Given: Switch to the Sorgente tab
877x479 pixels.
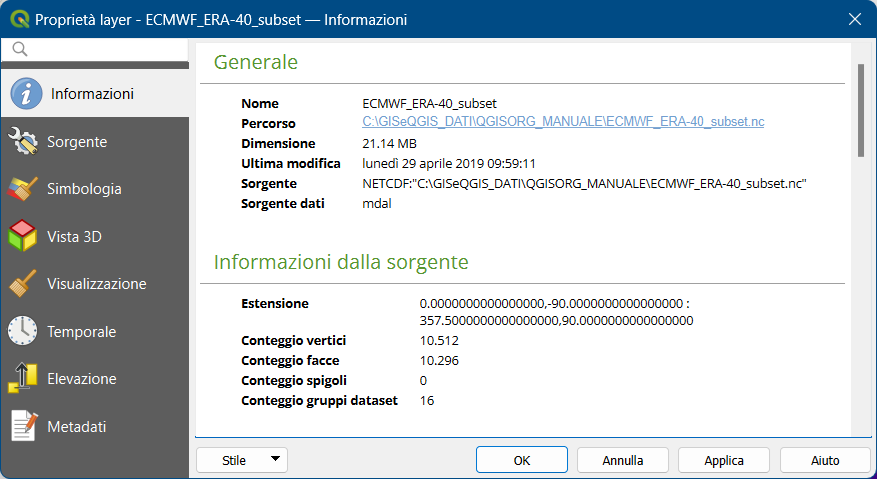Looking at the screenshot, I should [95, 142].
